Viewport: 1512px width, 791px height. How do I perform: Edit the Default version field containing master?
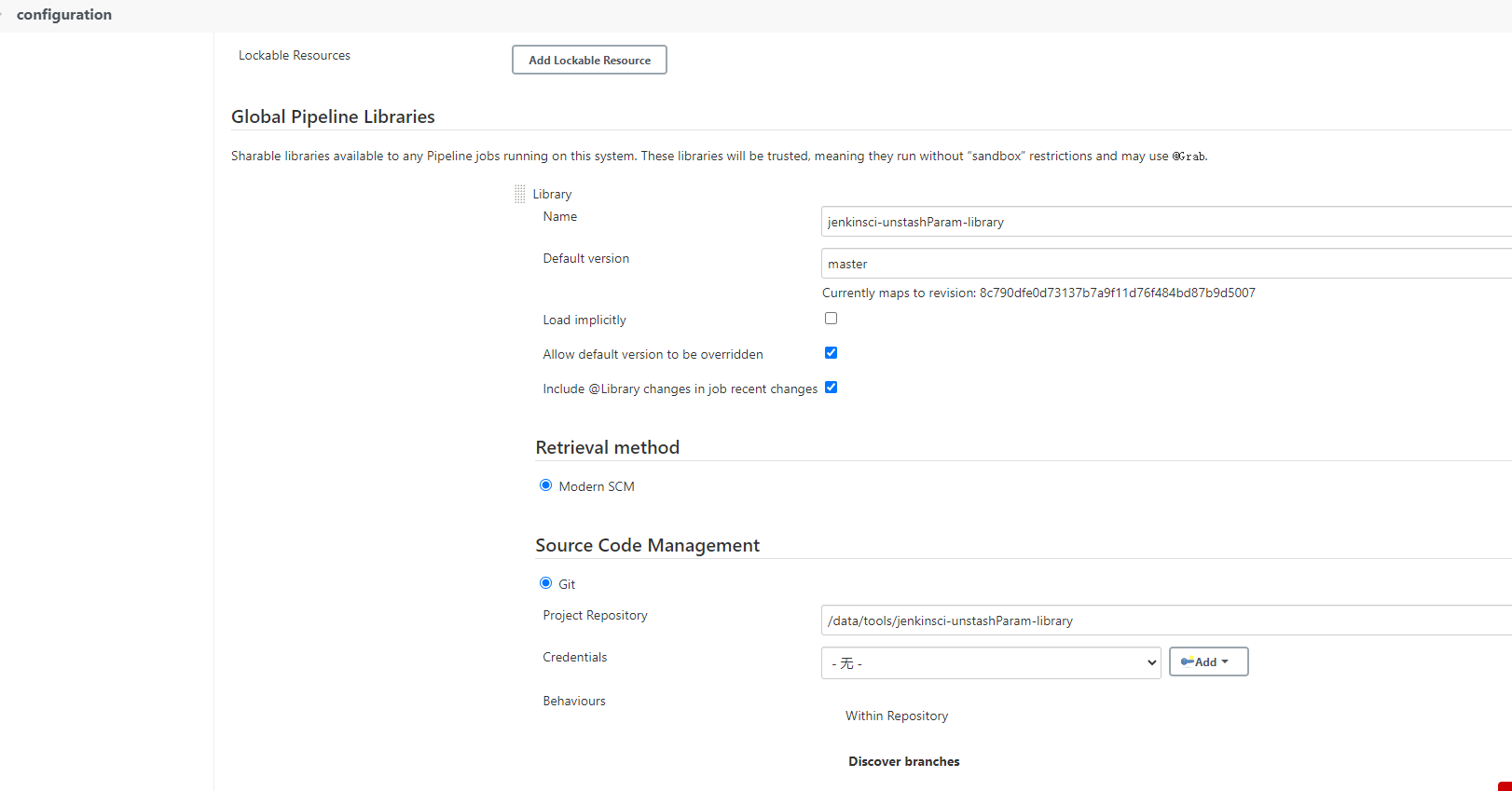click(1166, 264)
